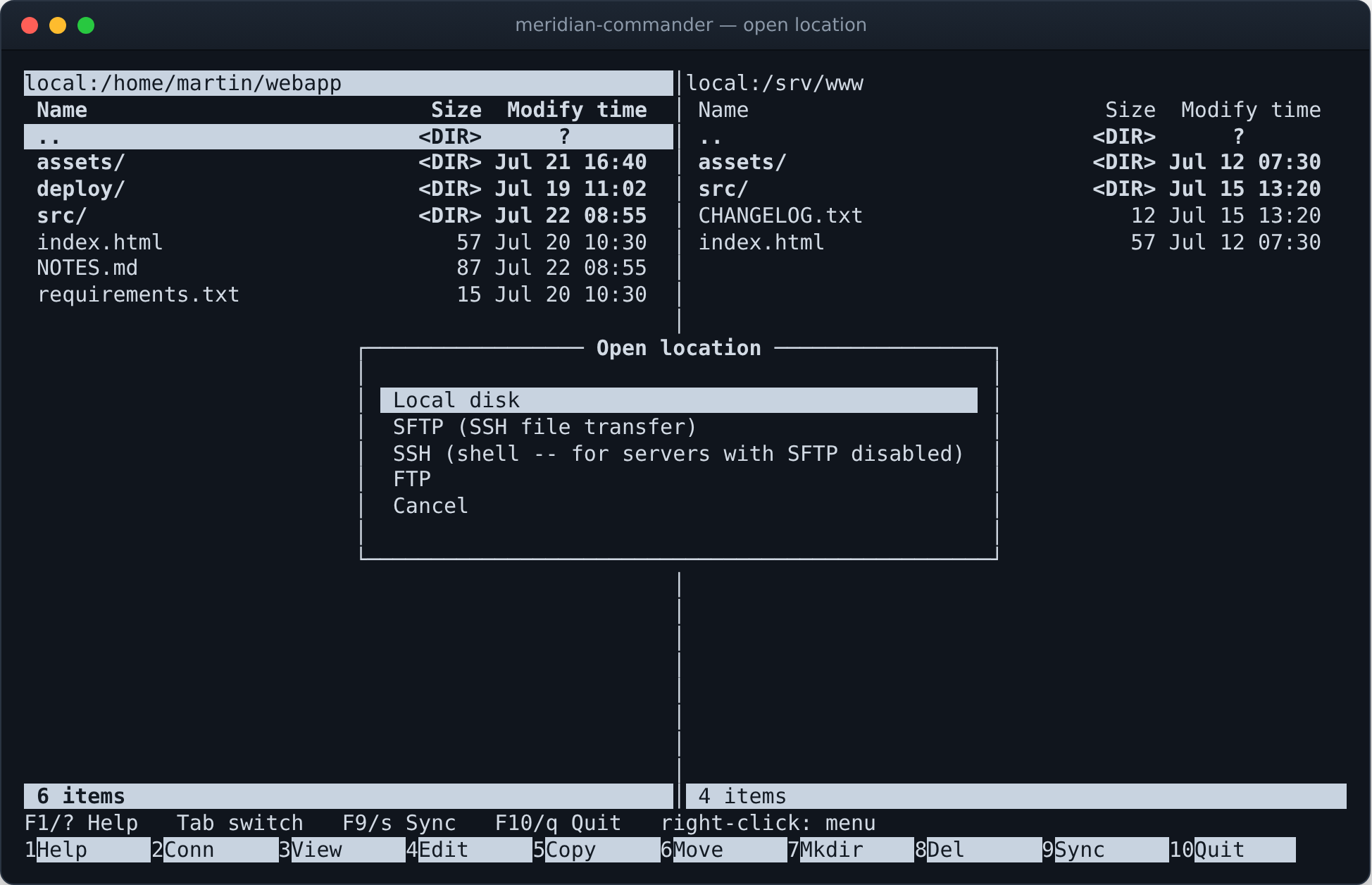Click Cancel in Open location dialog
The height and width of the screenshot is (885, 1372).
coord(678,506)
